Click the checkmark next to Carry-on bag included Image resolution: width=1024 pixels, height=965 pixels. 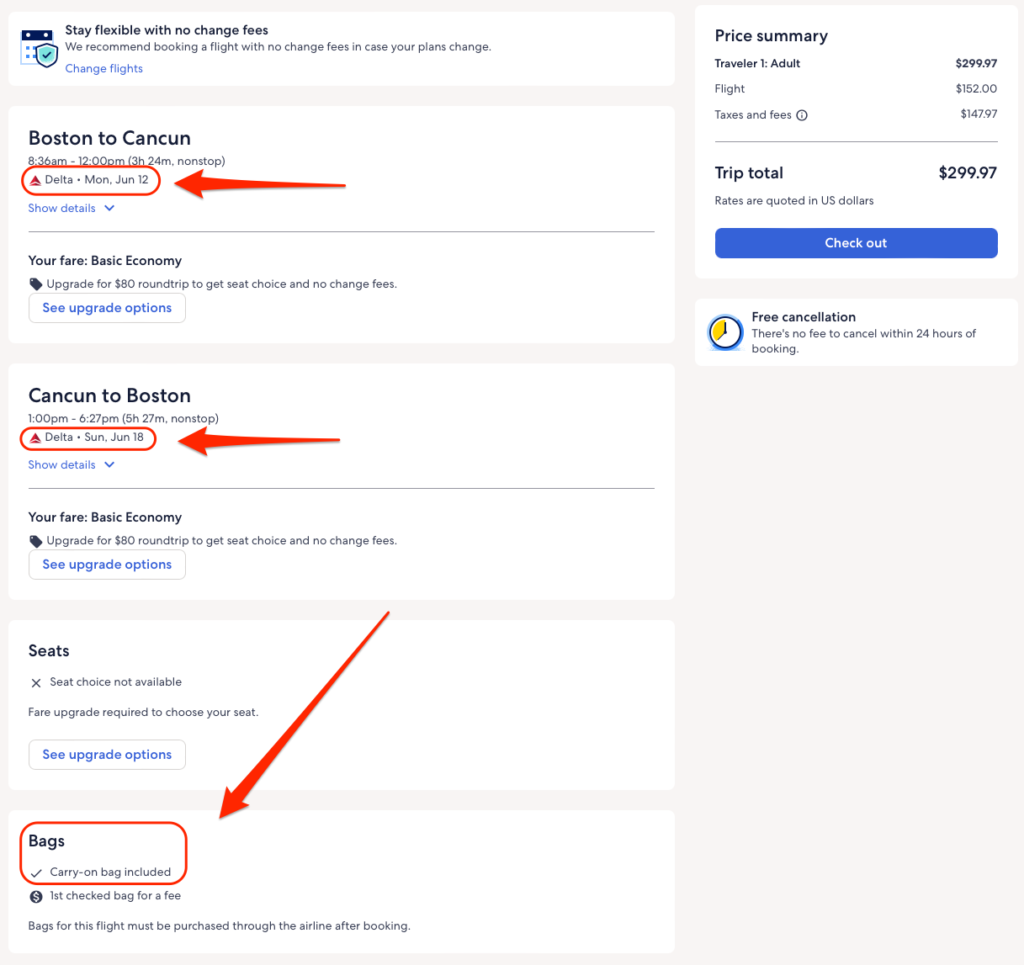36,873
